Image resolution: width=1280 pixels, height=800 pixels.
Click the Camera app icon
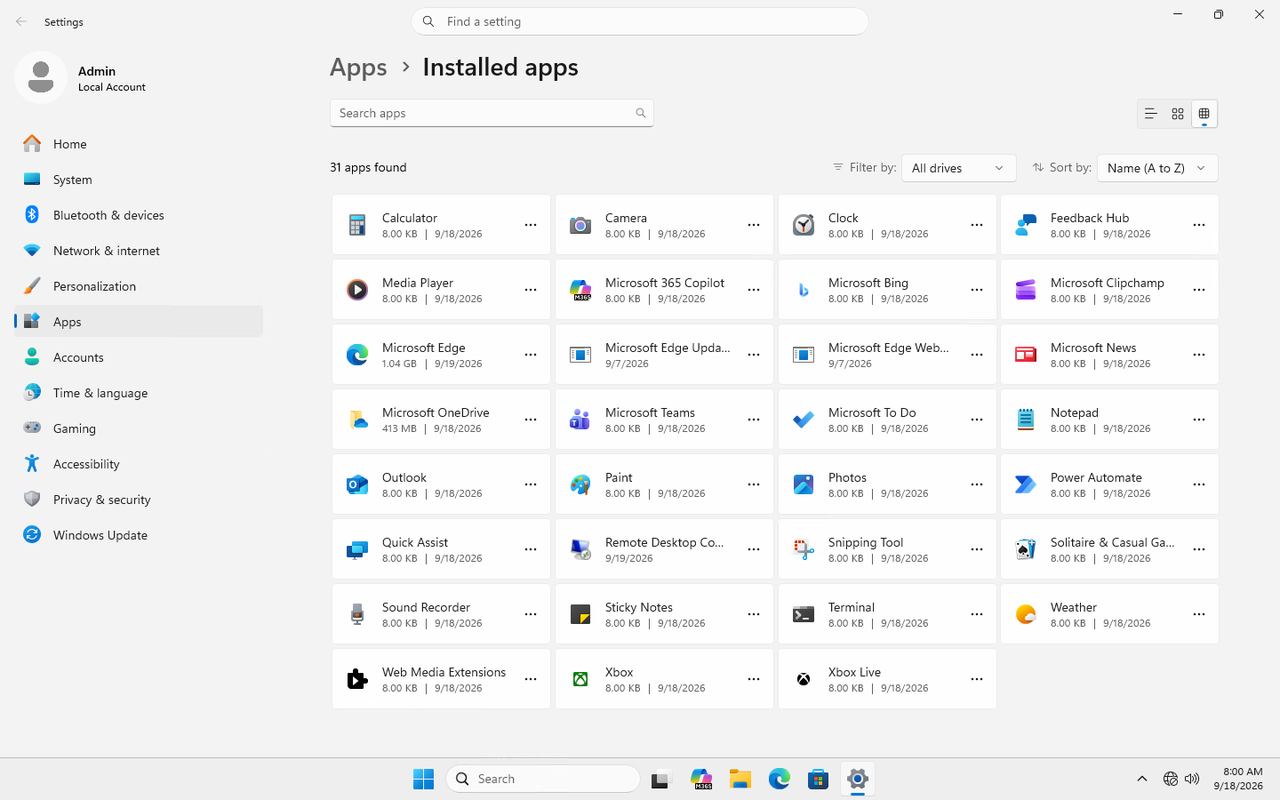click(x=580, y=225)
